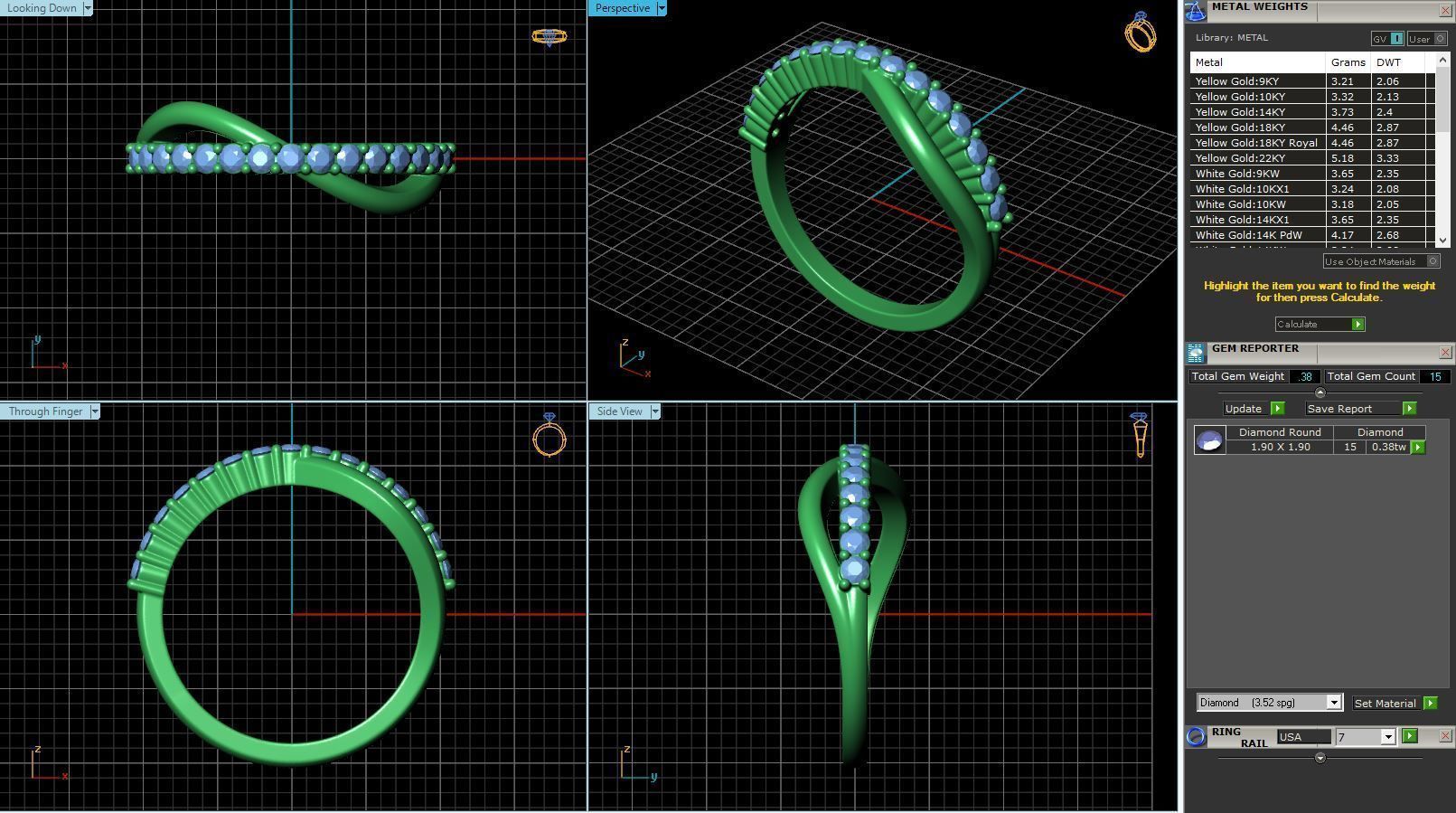
Task: Click the Save Report button
Action: coord(1352,409)
